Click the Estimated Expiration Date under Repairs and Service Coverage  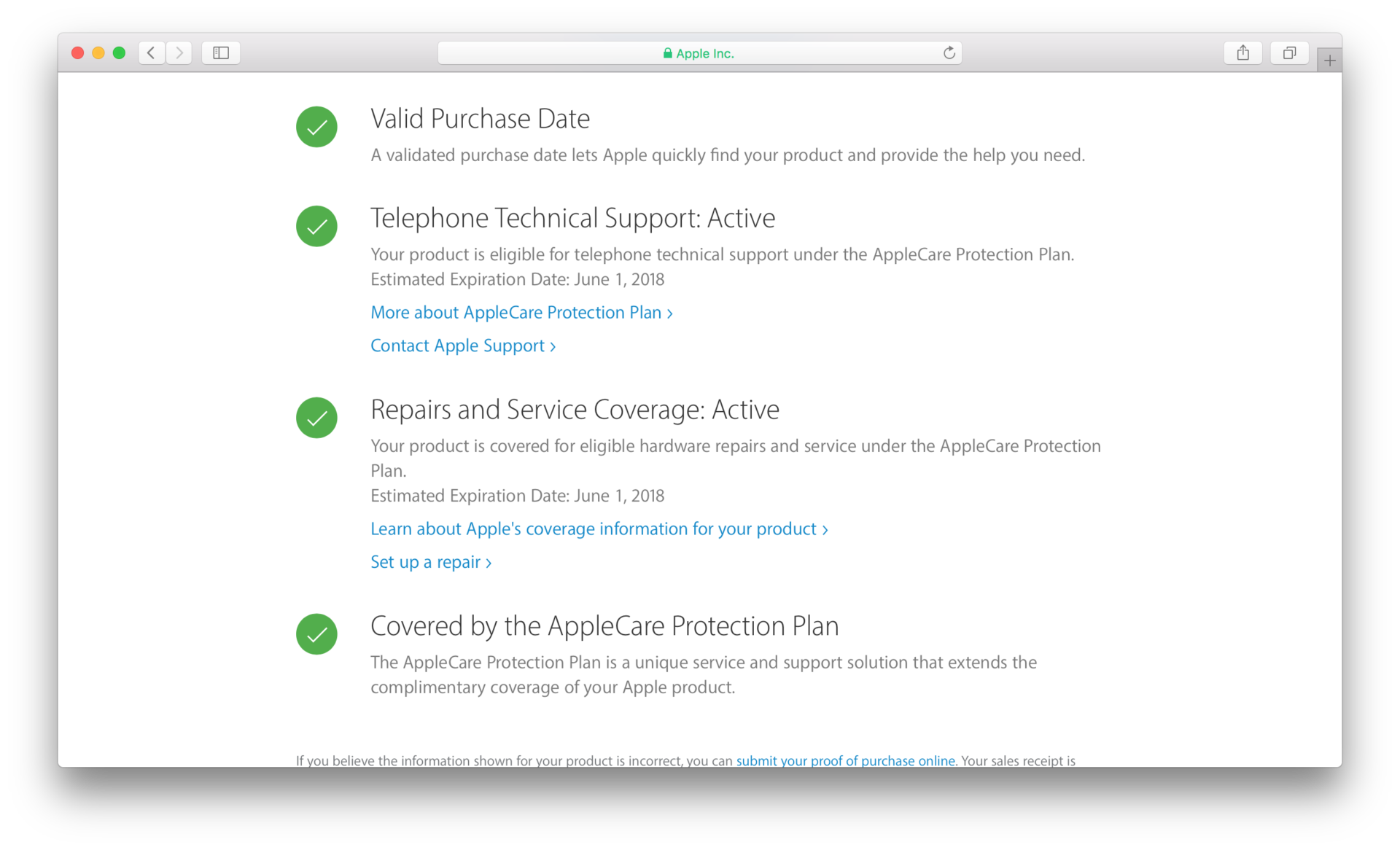[517, 496]
